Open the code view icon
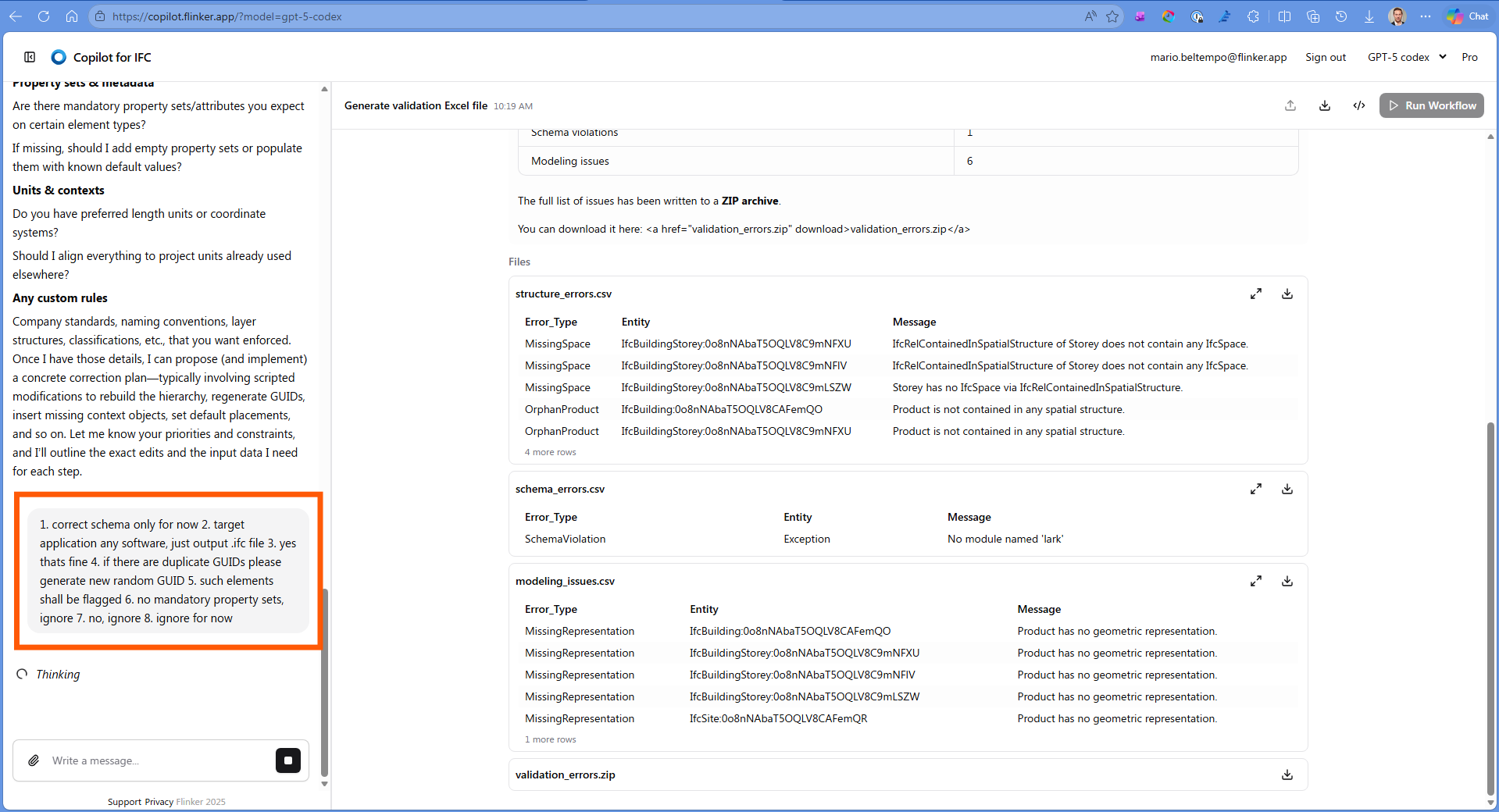 1359,105
